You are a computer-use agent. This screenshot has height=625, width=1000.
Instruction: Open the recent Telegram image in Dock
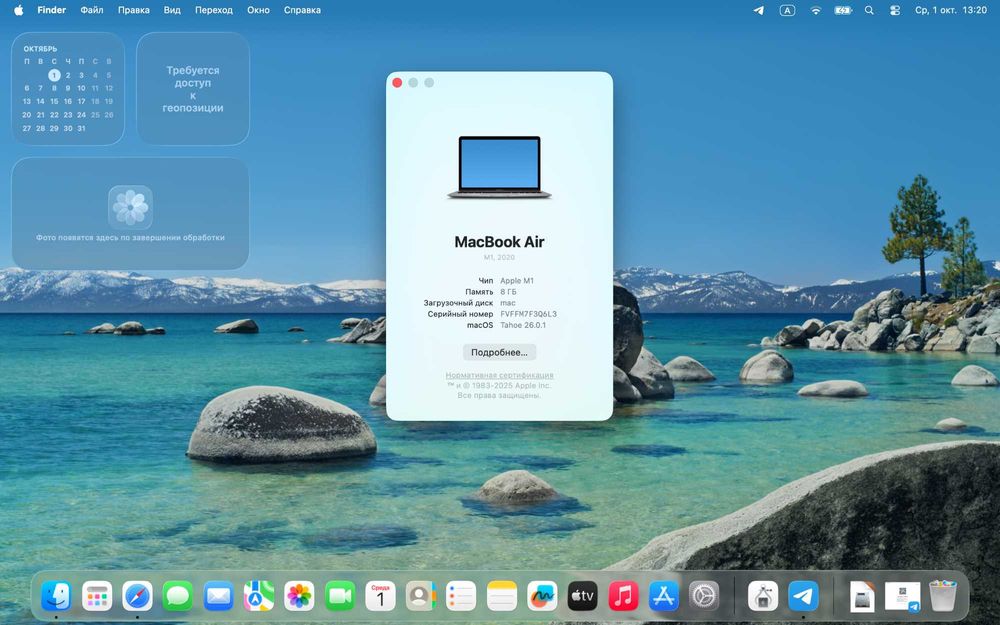[902, 596]
